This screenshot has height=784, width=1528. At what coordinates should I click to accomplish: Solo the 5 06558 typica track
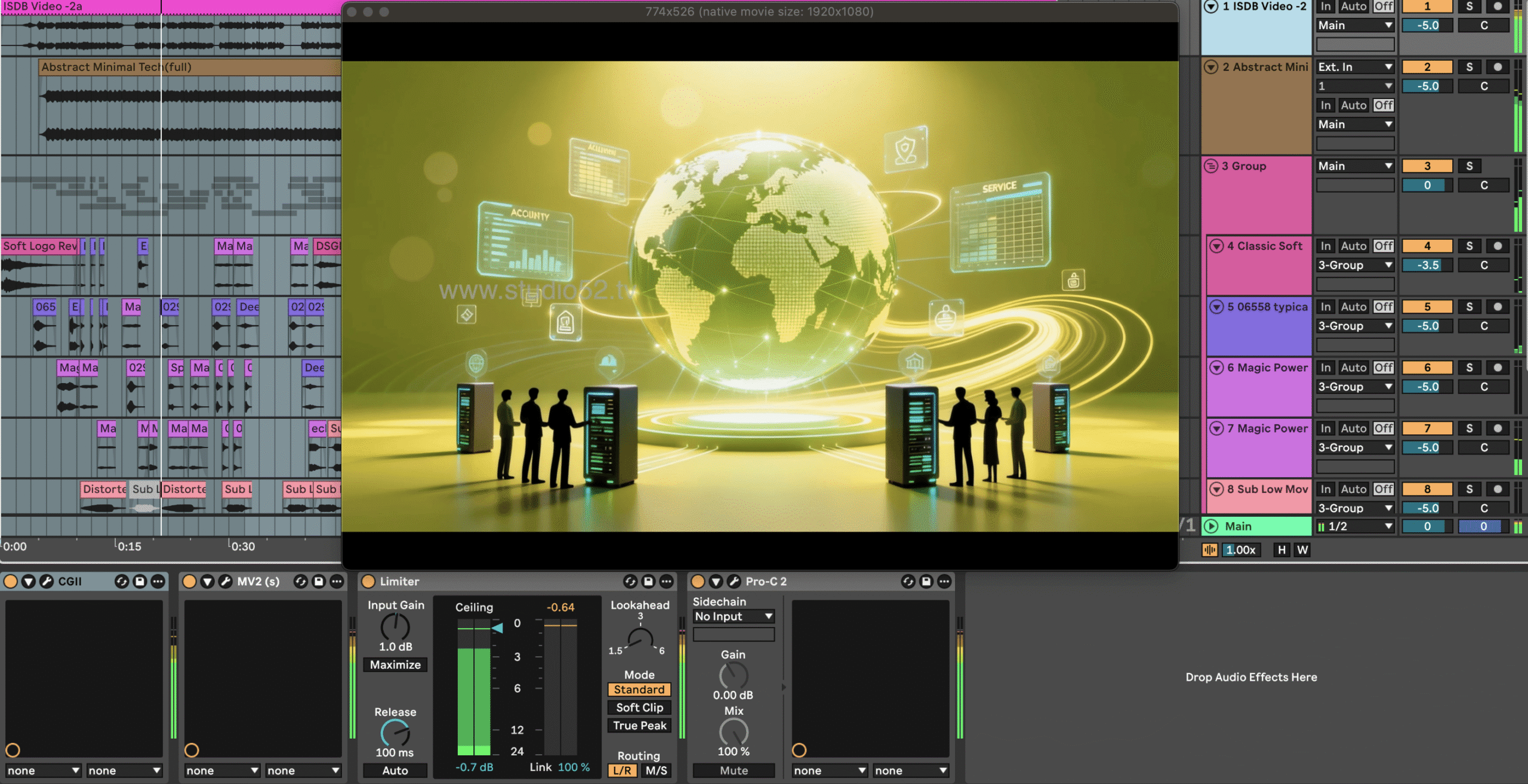click(1469, 307)
